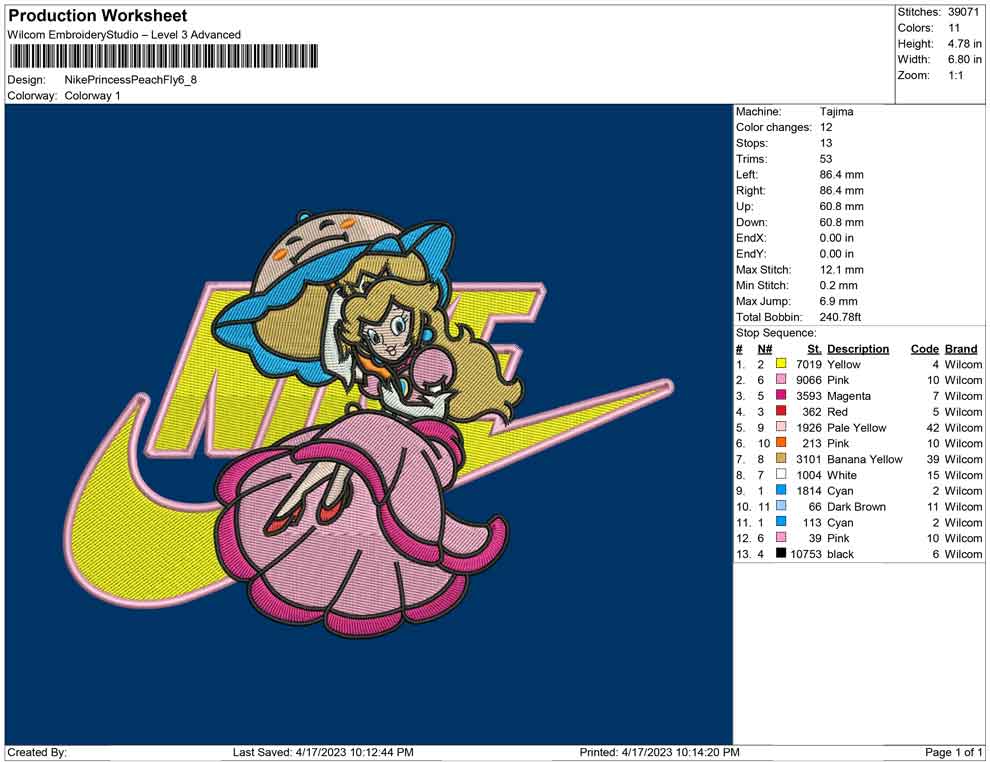Click the barcode under the header

pyautogui.click(x=164, y=56)
